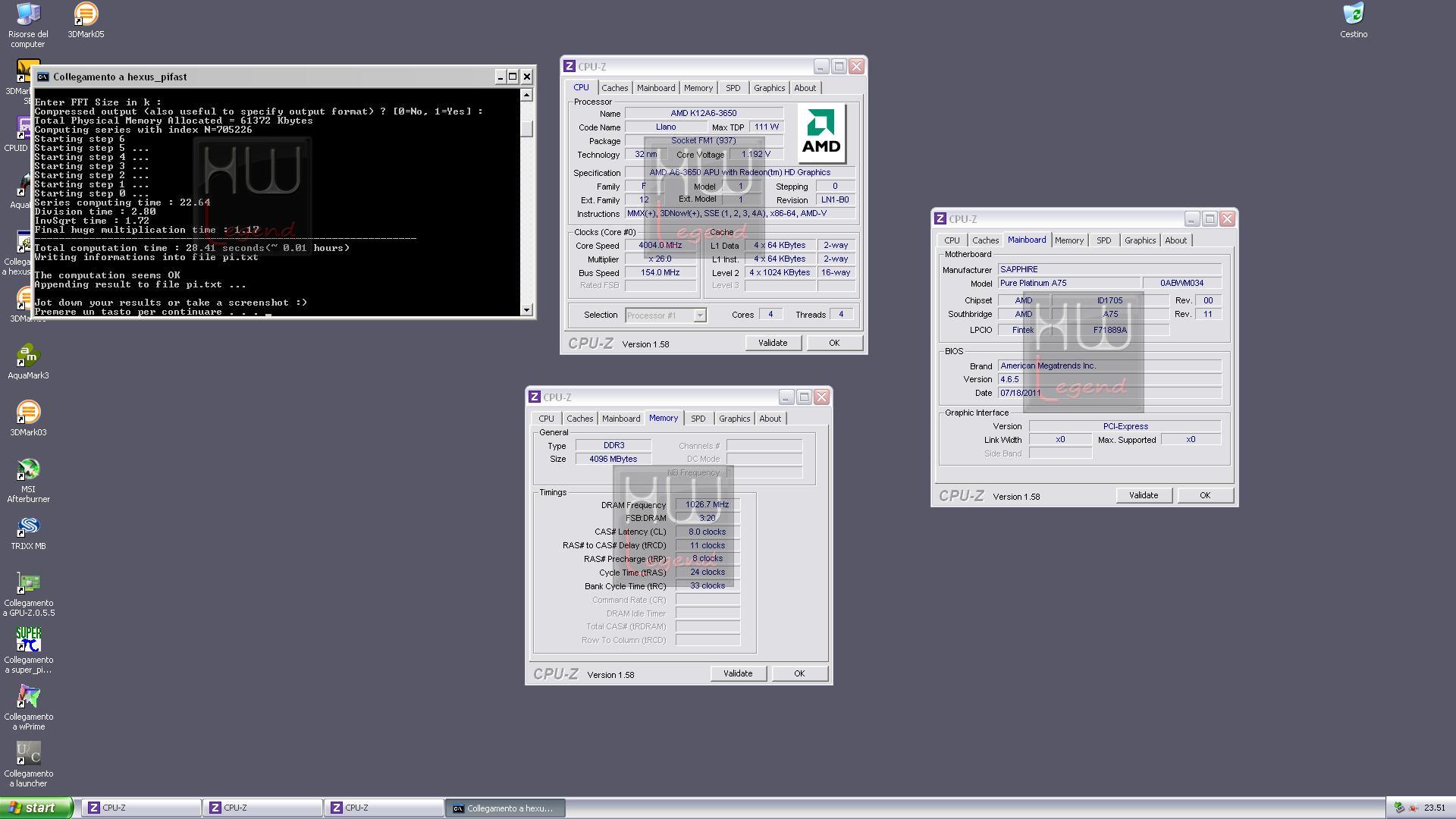
Task: Switch to the first CPU-Z taskbar button
Action: (141, 808)
